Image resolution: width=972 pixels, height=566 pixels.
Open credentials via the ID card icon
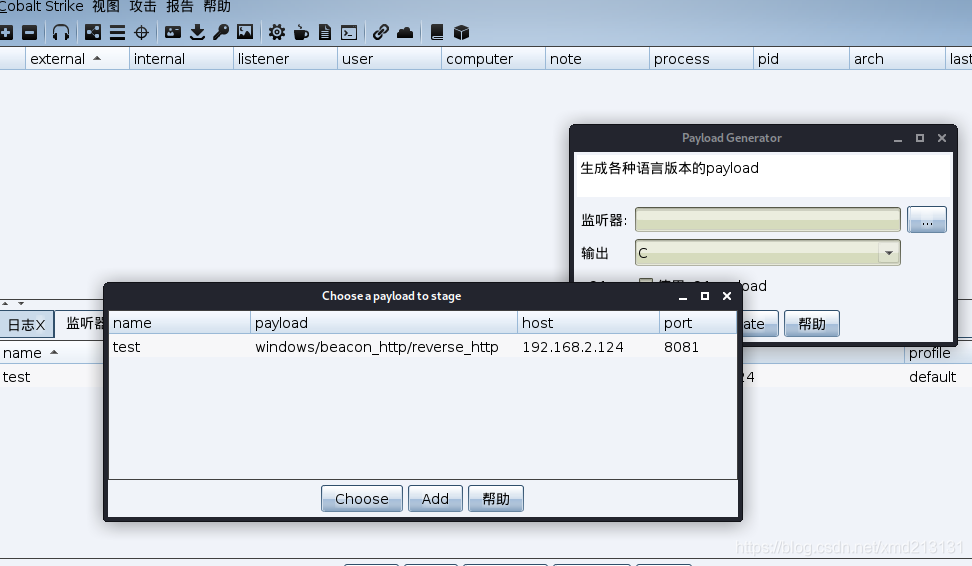click(173, 32)
